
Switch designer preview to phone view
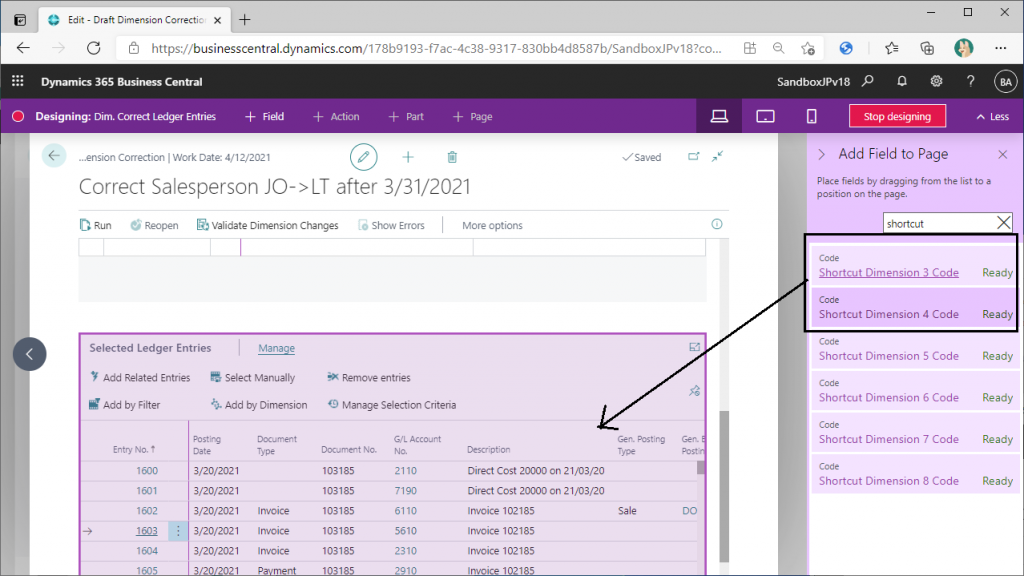[x=812, y=116]
